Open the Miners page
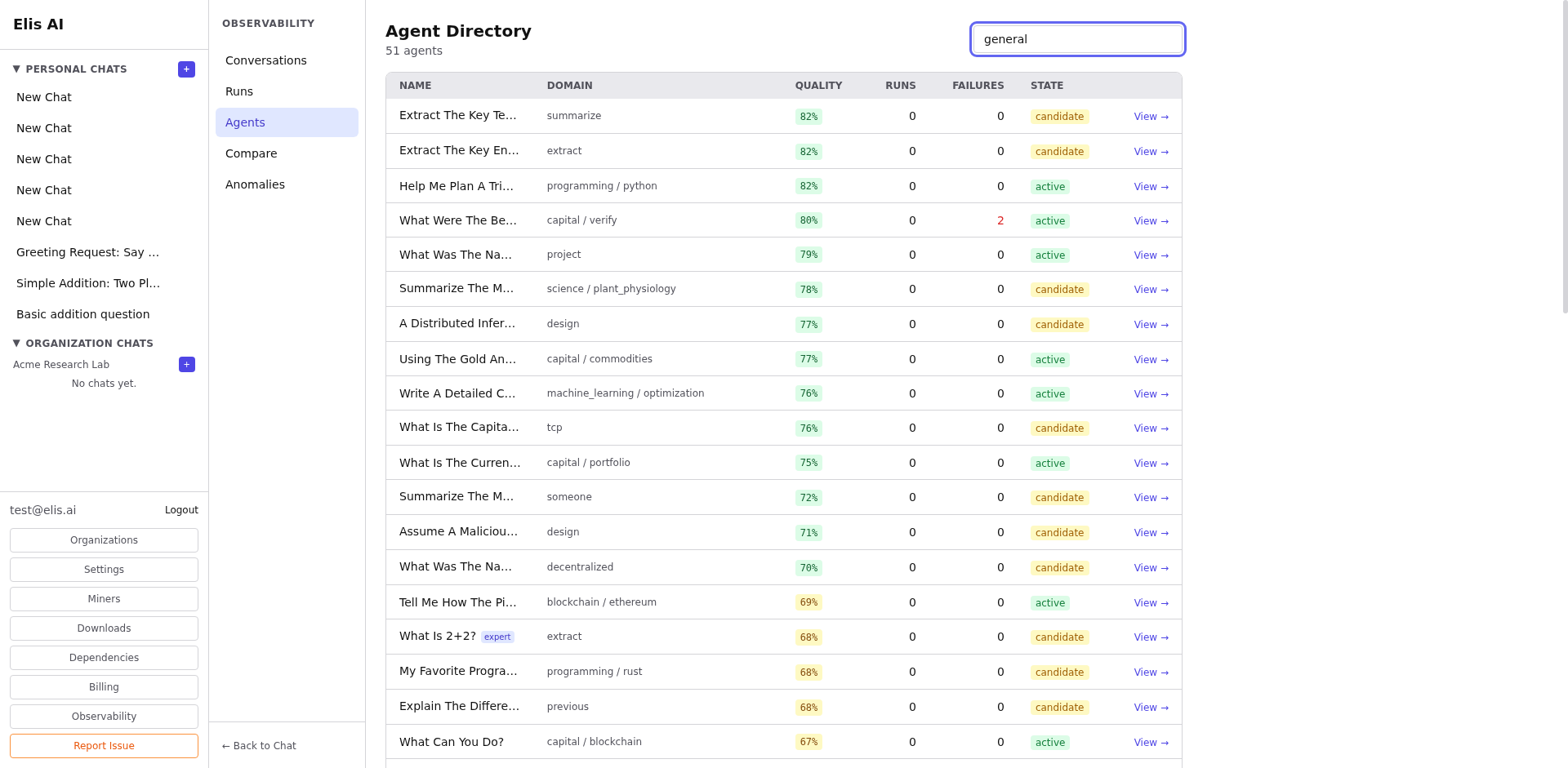Screen dimensions: 1568x768 (104, 599)
